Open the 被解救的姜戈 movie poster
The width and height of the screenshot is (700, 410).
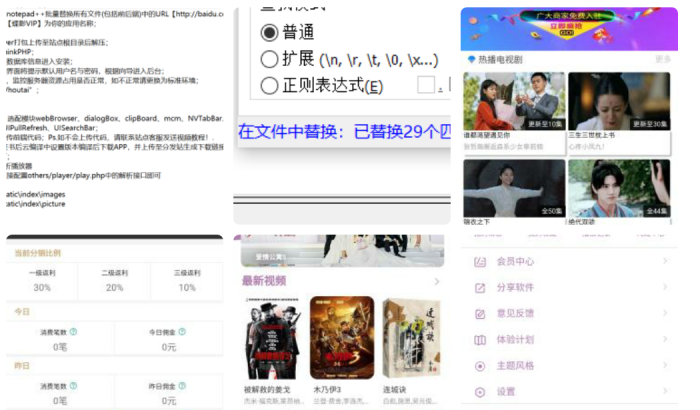coord(272,338)
